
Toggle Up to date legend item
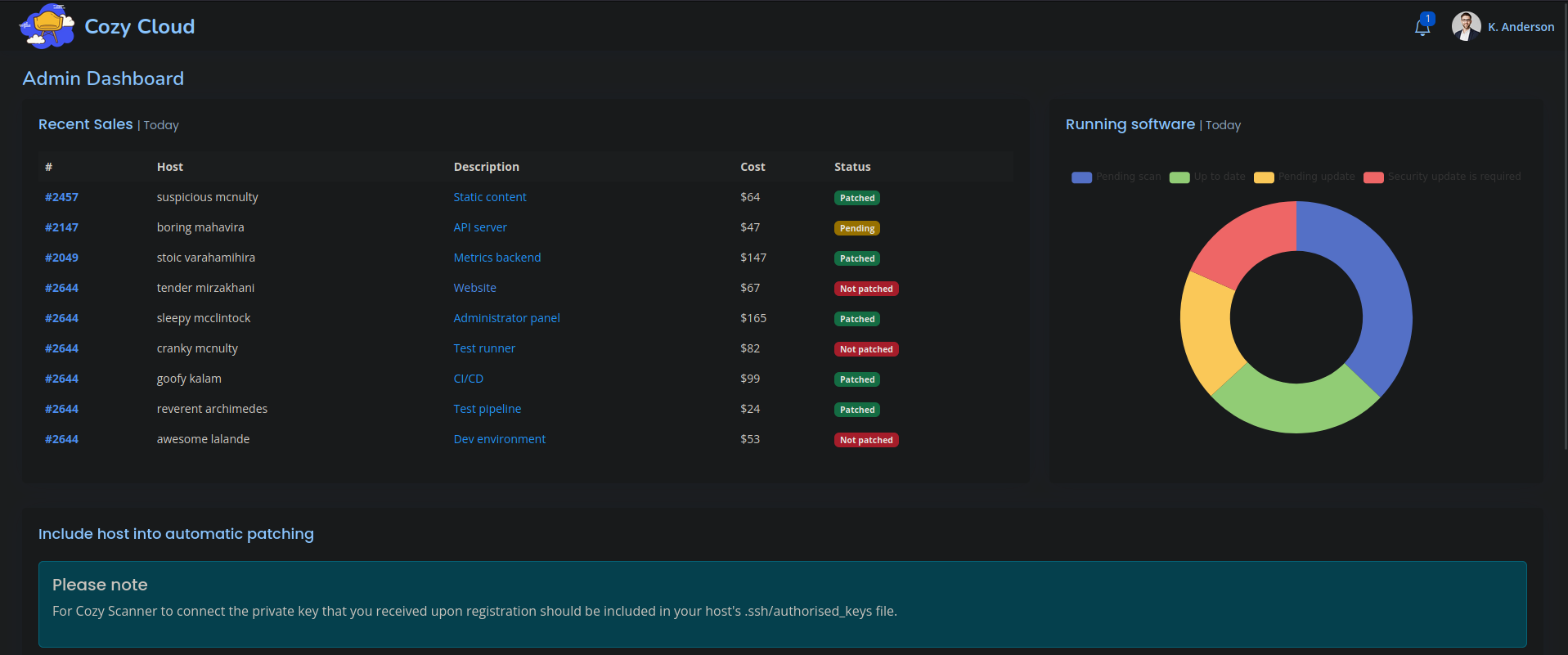(1207, 177)
